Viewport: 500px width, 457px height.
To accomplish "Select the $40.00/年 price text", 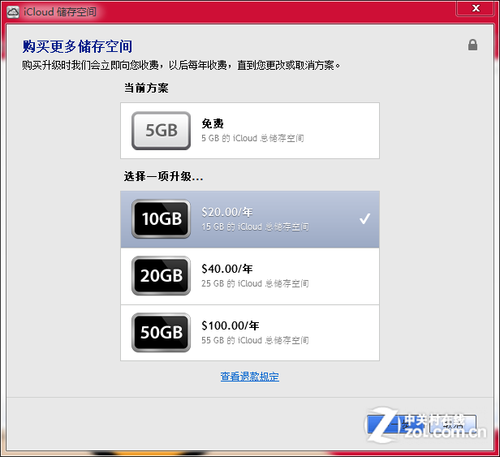I will [227, 269].
